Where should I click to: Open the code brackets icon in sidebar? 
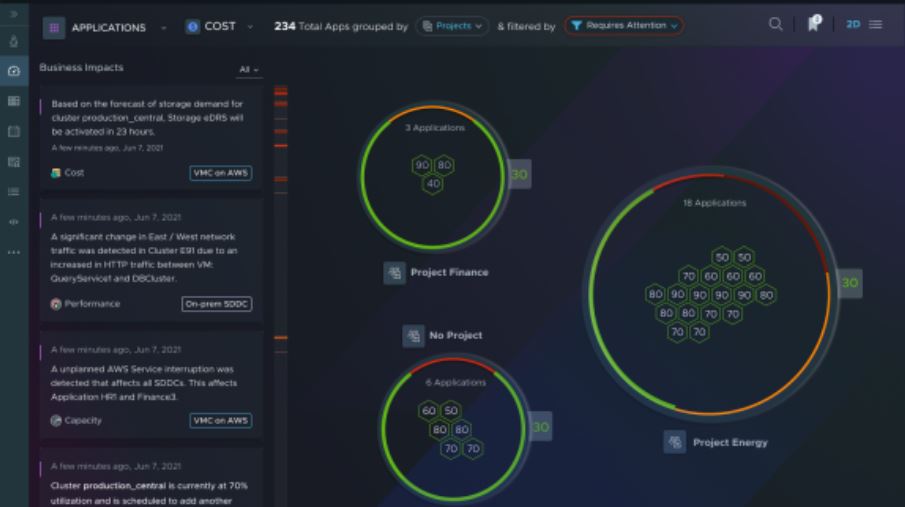click(14, 222)
